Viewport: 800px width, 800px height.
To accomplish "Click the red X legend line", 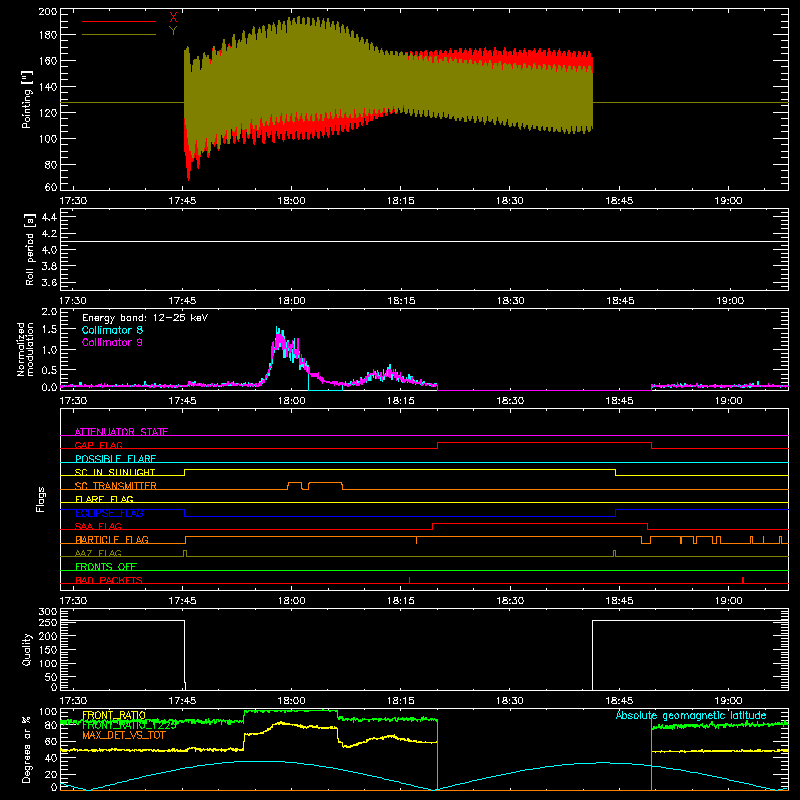I will coord(119,21).
